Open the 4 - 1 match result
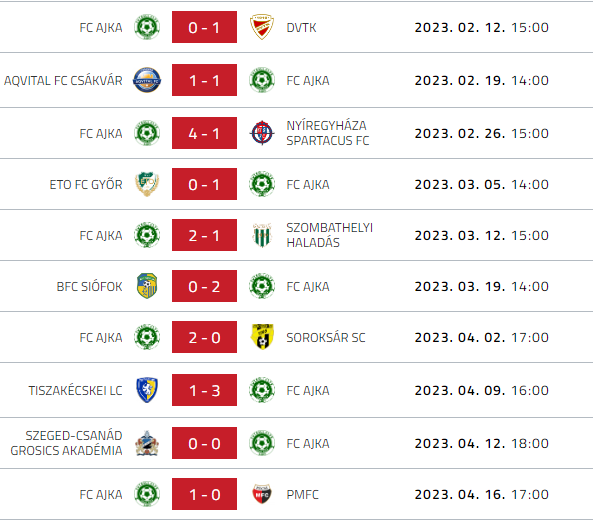This screenshot has width=593, height=520. [x=204, y=133]
